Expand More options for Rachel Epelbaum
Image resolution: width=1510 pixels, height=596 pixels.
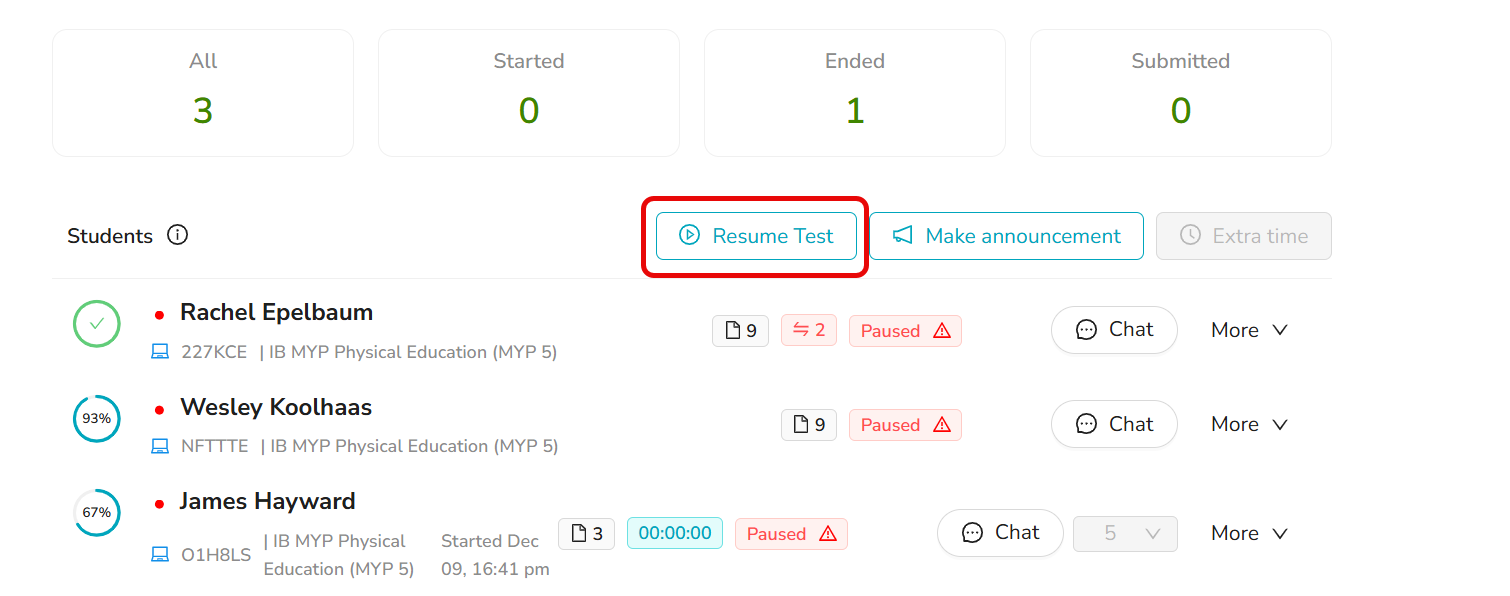pyautogui.click(x=1249, y=331)
